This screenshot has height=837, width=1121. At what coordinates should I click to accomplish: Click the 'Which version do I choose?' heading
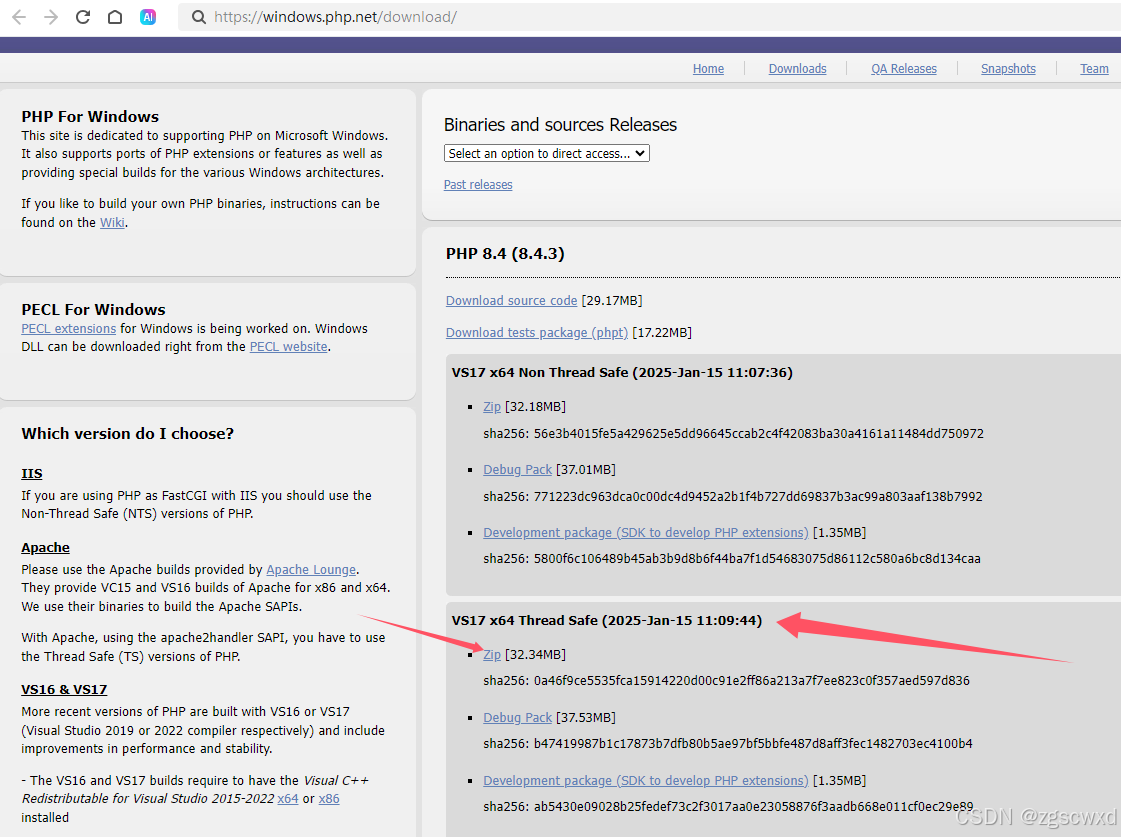[127, 434]
